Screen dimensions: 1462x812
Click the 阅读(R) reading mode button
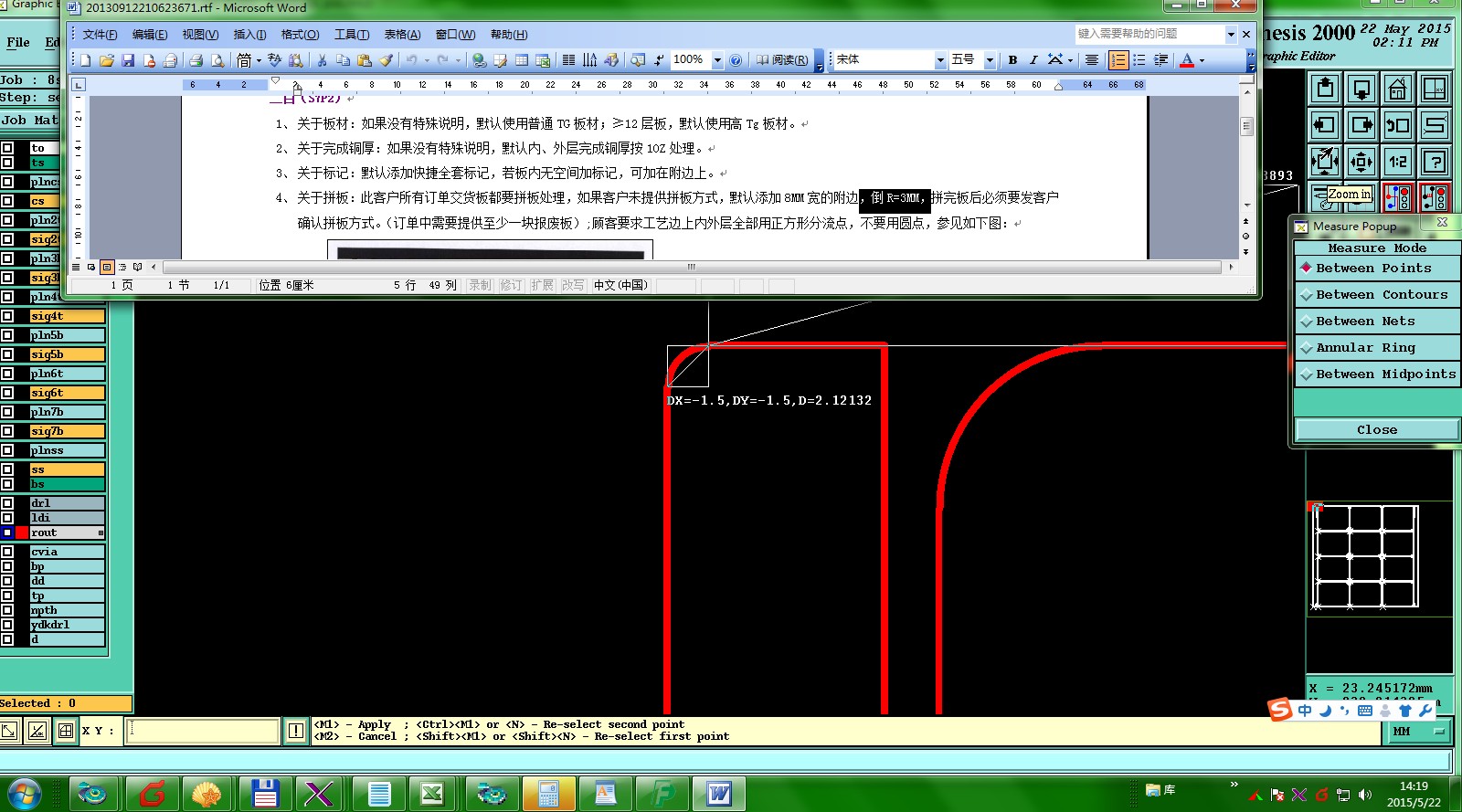pos(782,60)
